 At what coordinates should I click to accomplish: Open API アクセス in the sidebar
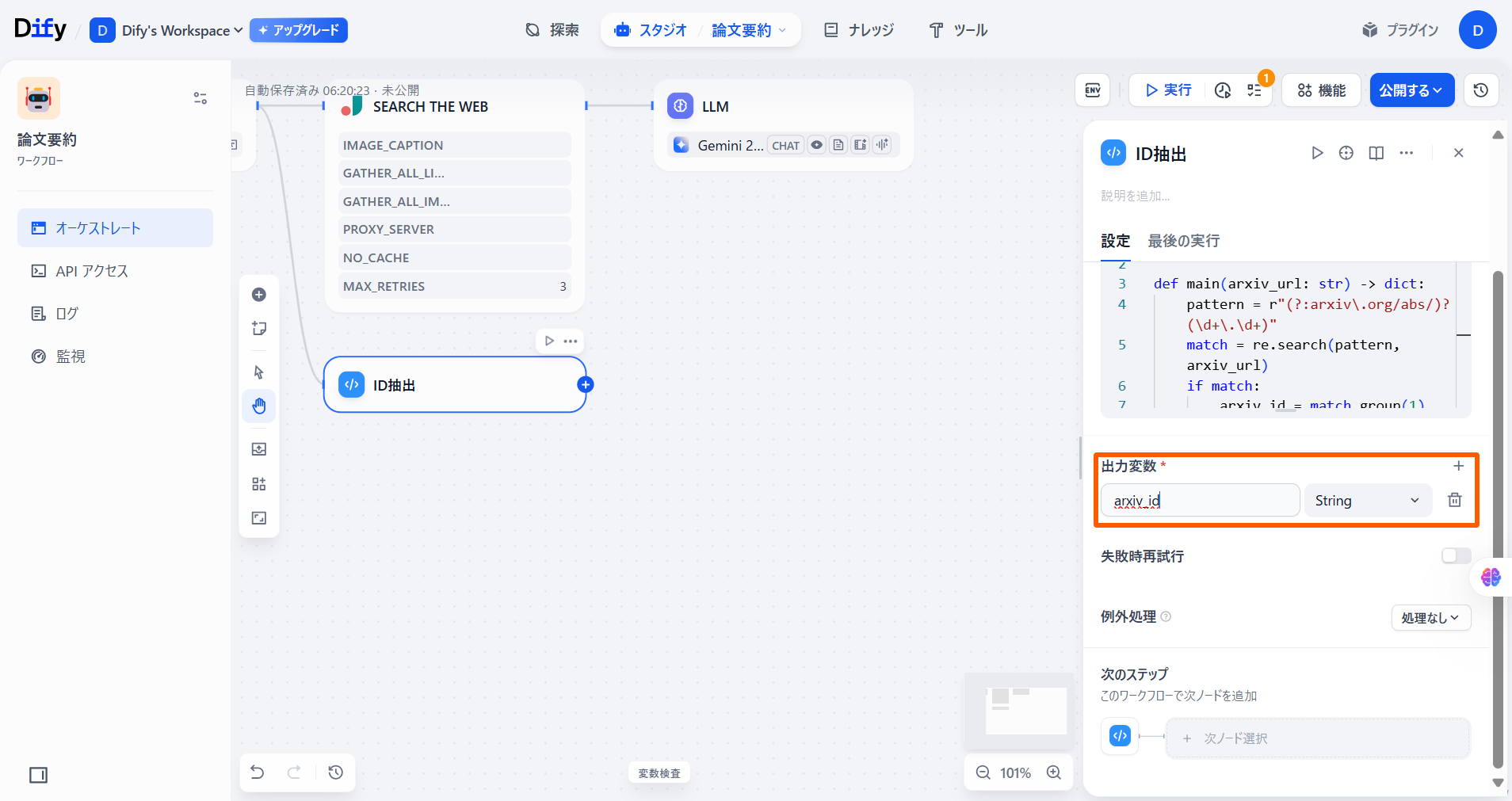pyautogui.click(x=91, y=271)
